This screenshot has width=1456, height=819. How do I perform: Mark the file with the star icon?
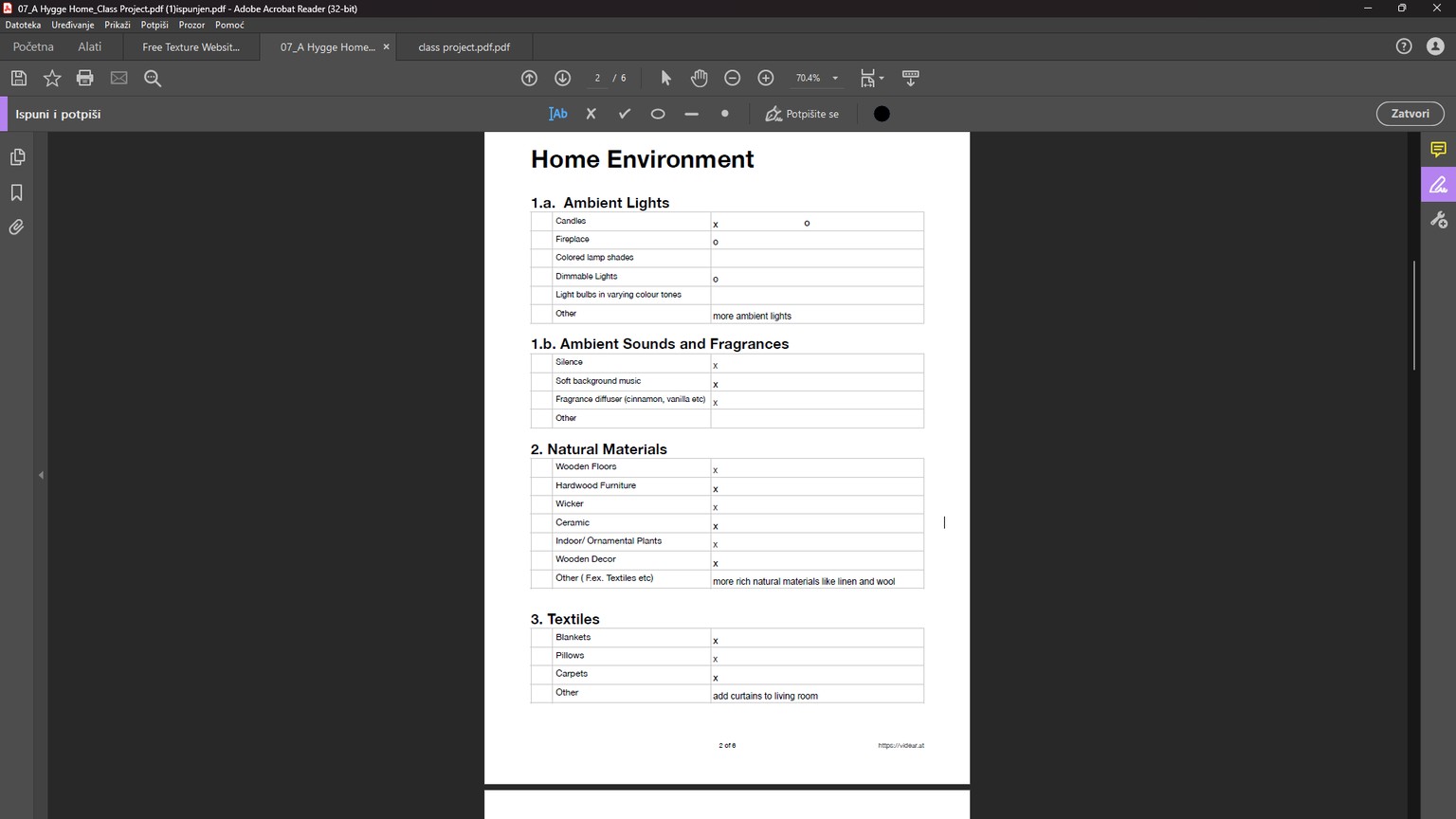coord(52,79)
